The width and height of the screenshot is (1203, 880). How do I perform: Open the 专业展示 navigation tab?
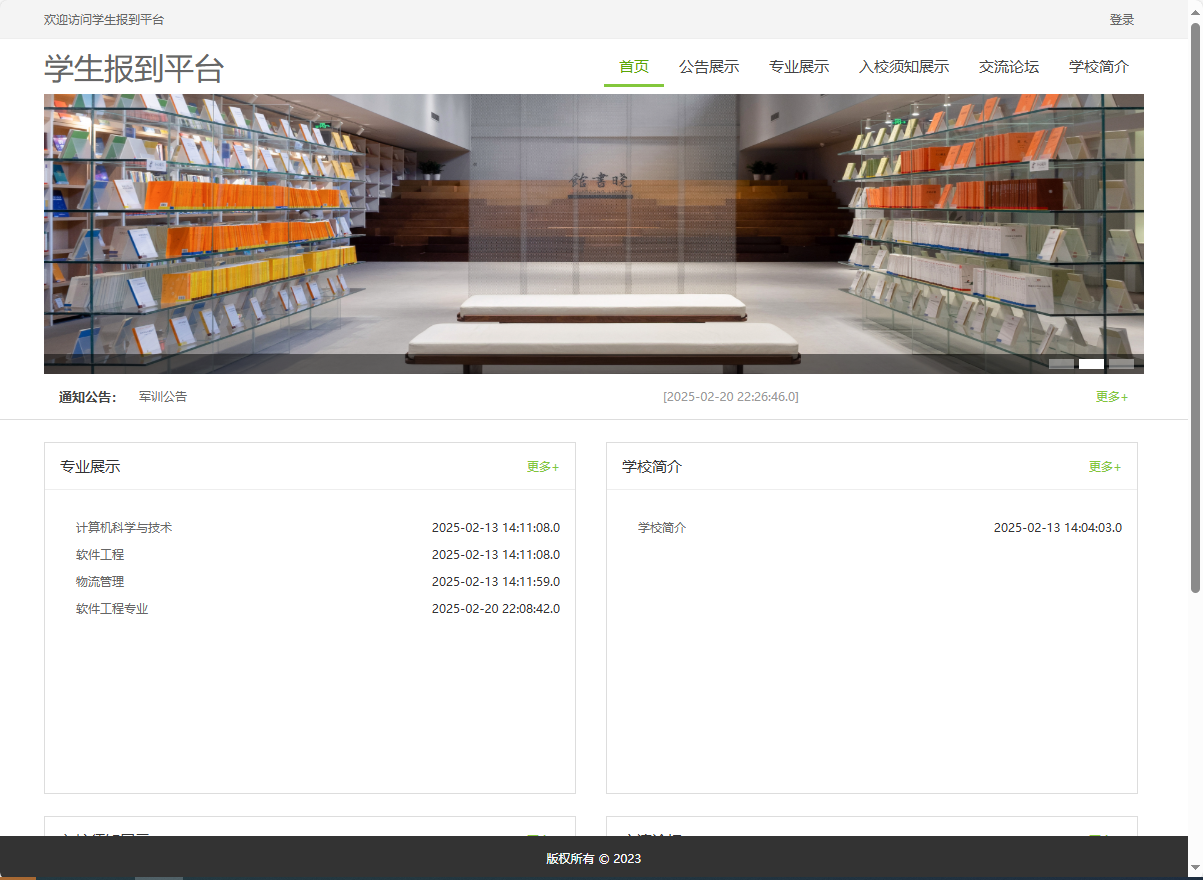[799, 66]
